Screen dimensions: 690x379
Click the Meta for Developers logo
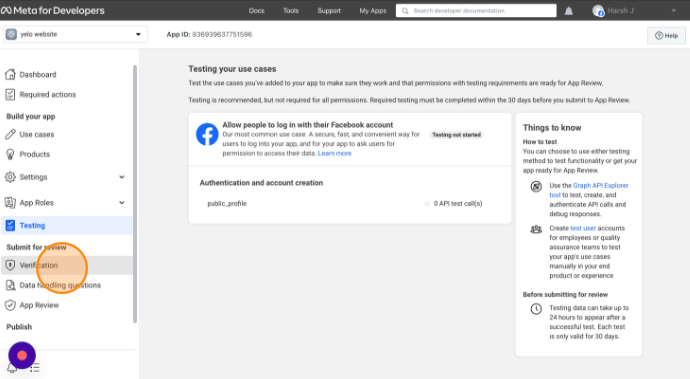(x=53, y=11)
